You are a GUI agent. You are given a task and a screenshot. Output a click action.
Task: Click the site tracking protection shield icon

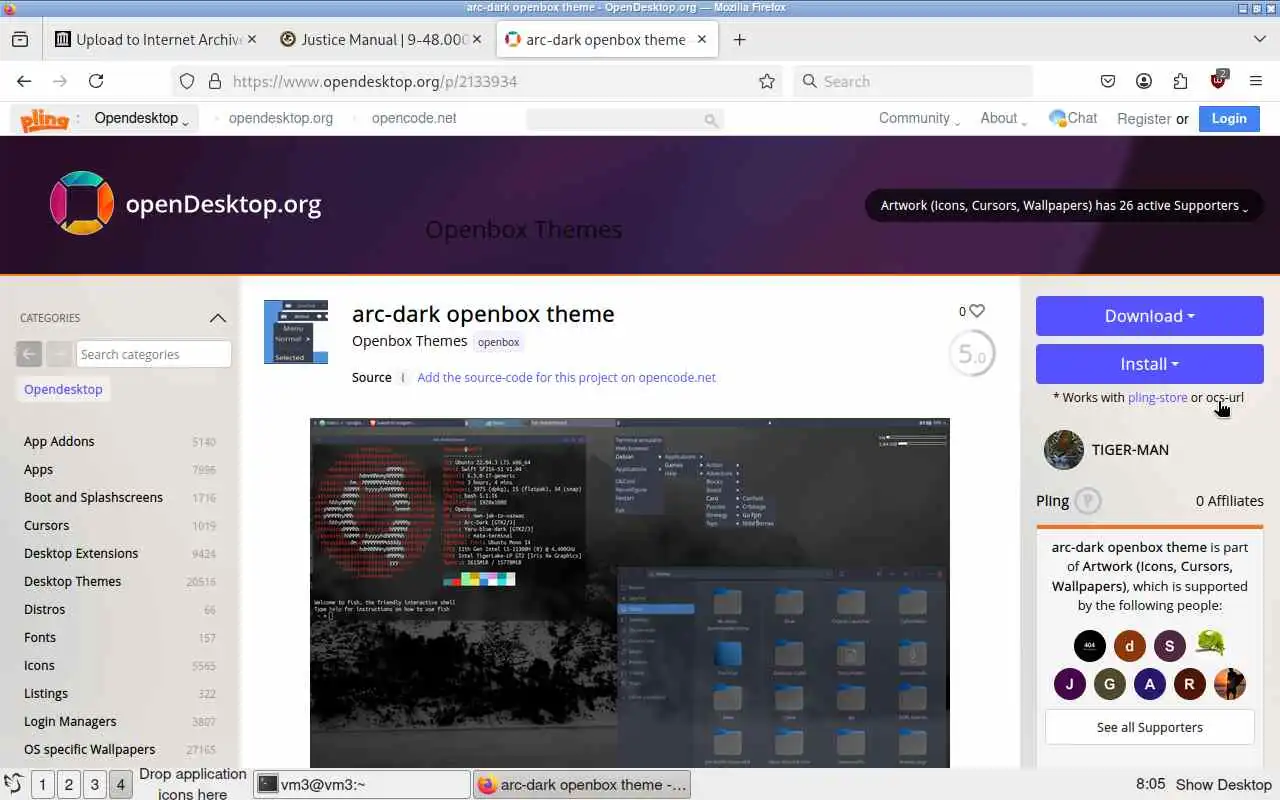(x=187, y=81)
